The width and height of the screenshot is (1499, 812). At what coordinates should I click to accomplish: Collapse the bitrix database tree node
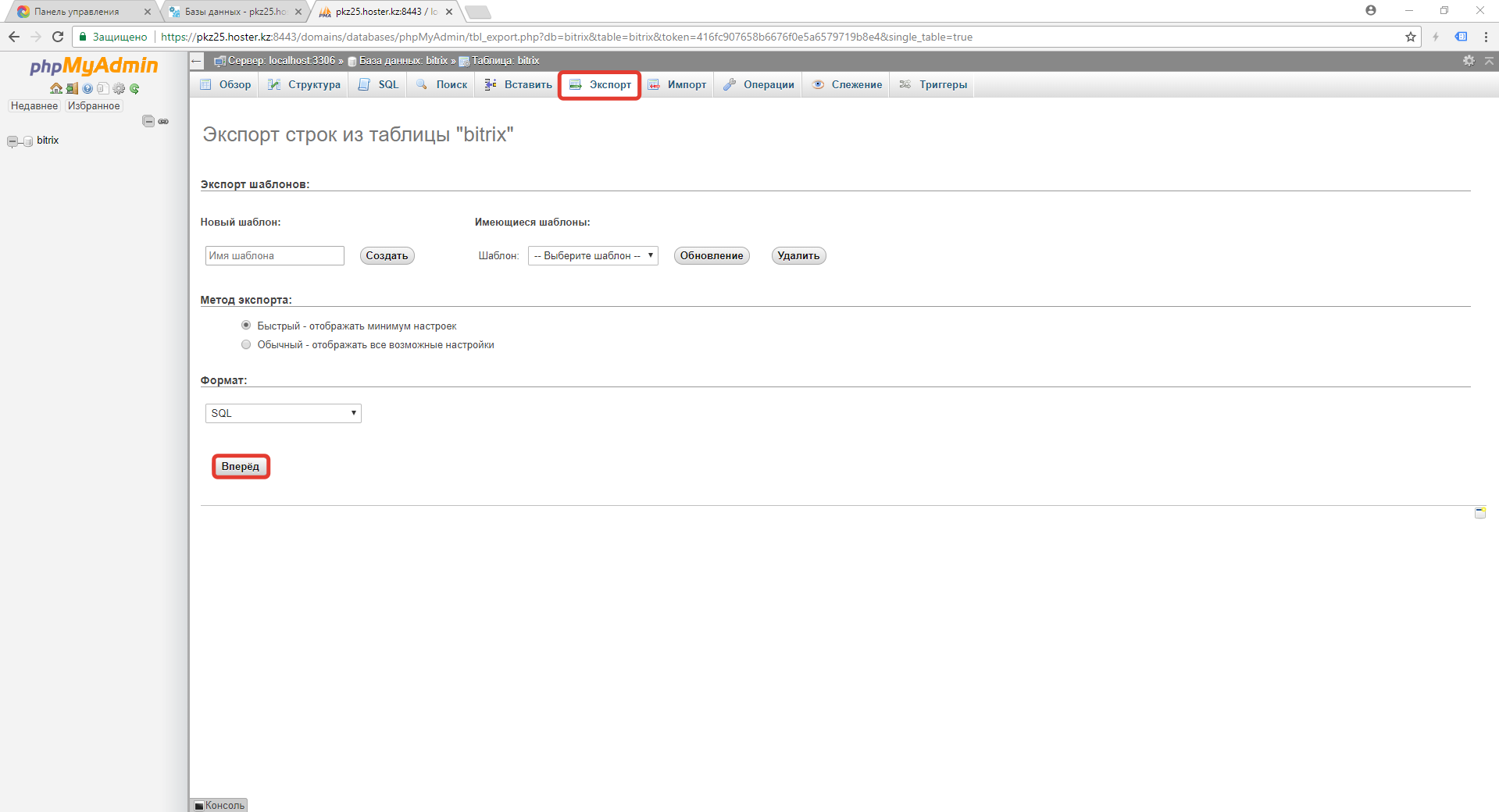[x=12, y=141]
